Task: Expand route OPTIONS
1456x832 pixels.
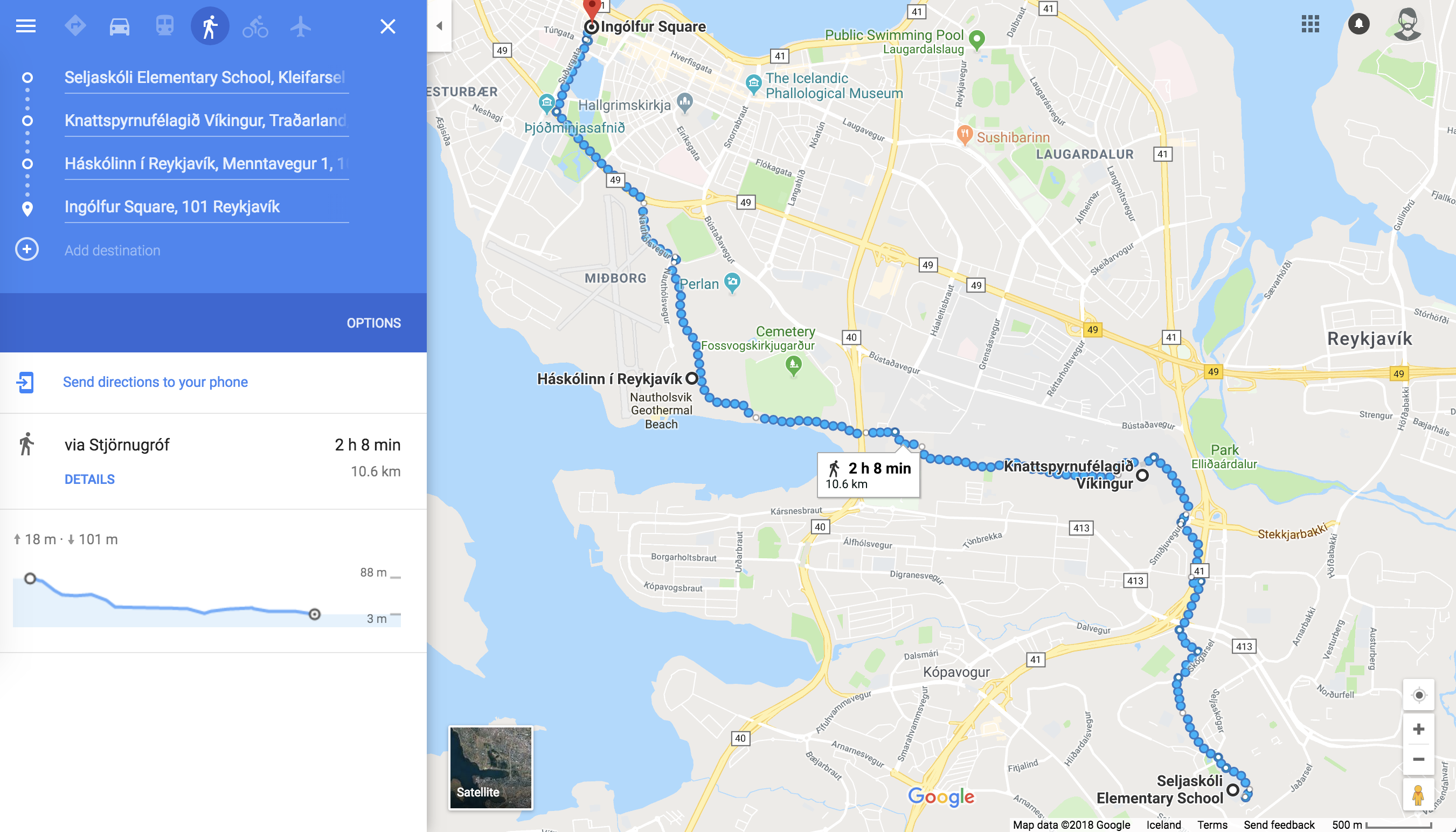Action: point(374,323)
